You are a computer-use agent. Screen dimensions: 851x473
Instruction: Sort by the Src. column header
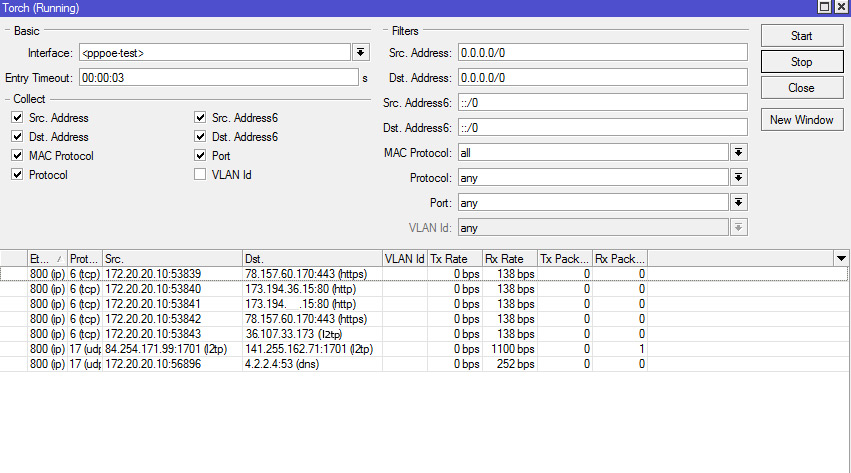pos(172,259)
